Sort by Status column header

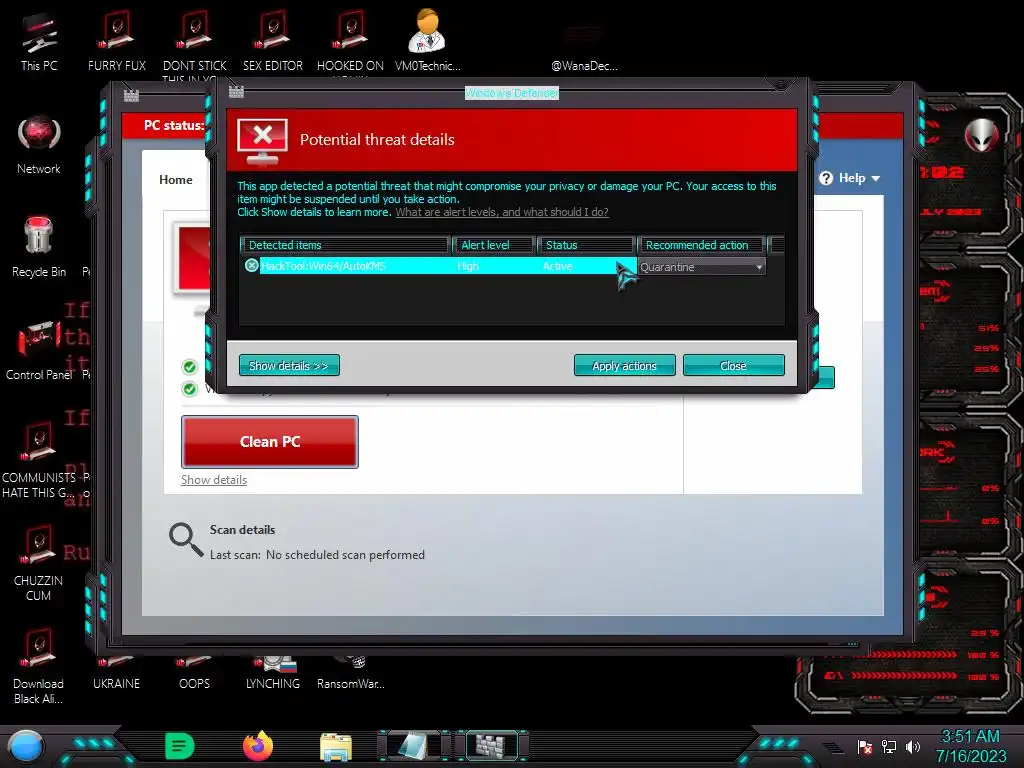(586, 245)
